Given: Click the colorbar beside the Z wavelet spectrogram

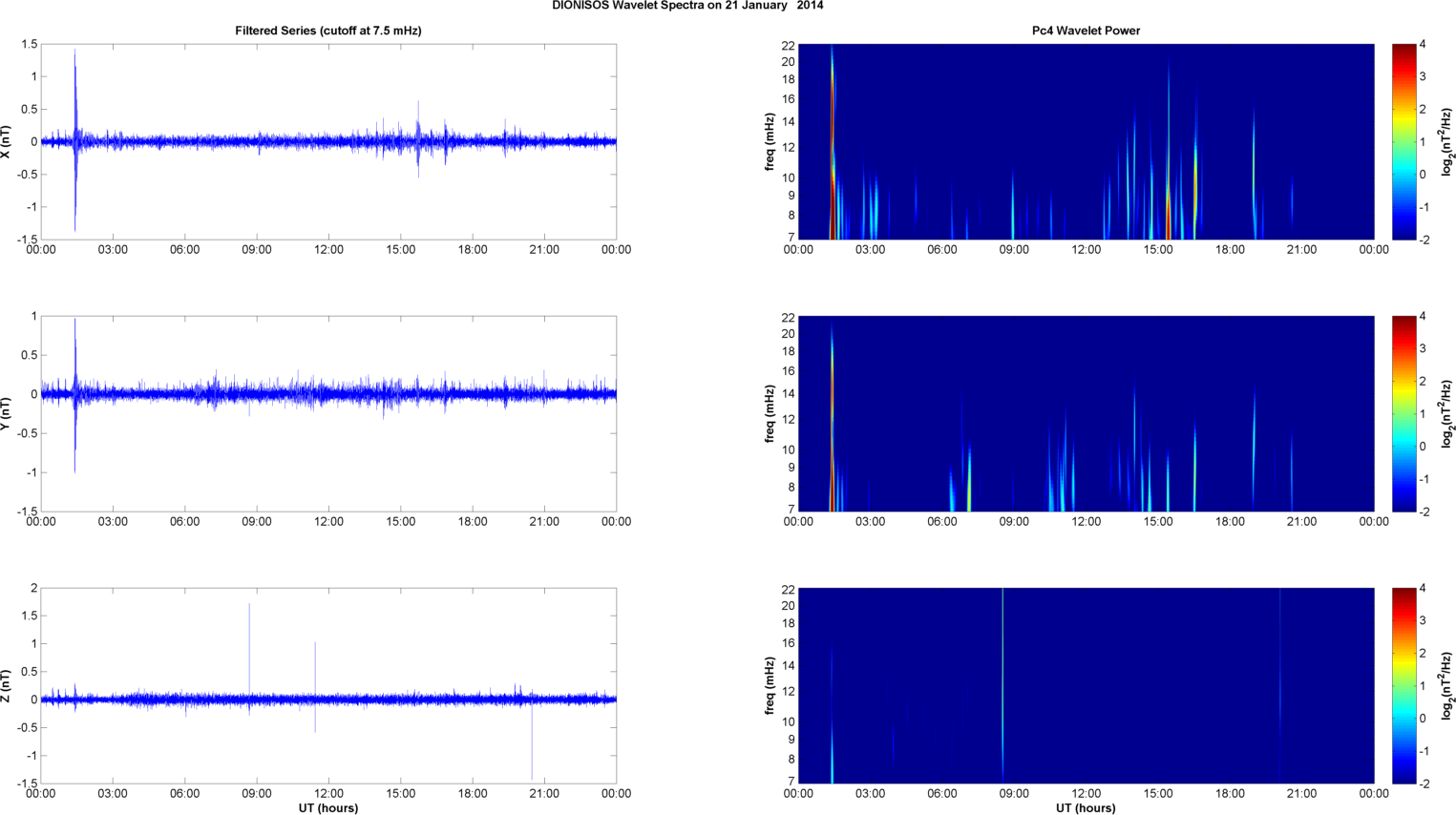Looking at the screenshot, I should [x=1403, y=685].
